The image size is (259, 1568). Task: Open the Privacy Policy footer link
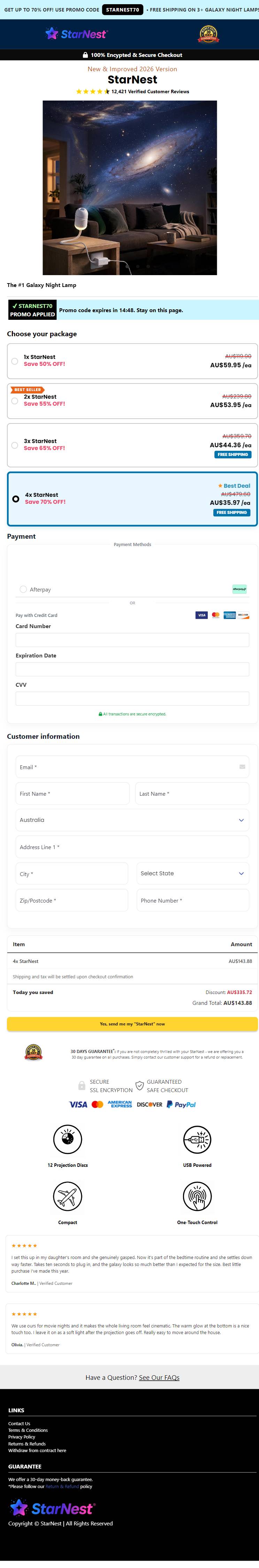22,1437
